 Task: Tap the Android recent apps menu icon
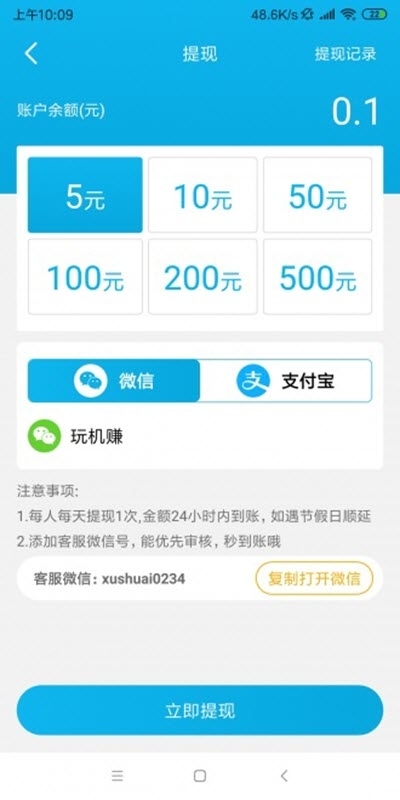click(x=117, y=776)
